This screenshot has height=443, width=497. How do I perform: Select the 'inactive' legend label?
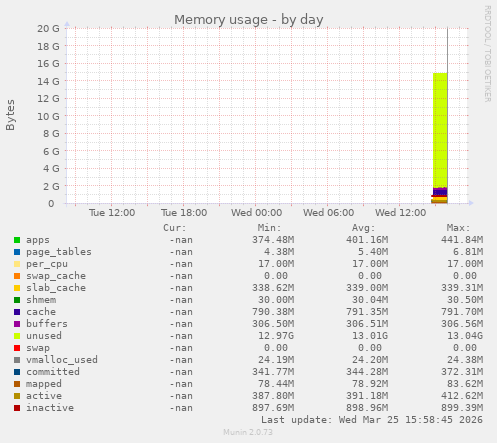coord(50,408)
